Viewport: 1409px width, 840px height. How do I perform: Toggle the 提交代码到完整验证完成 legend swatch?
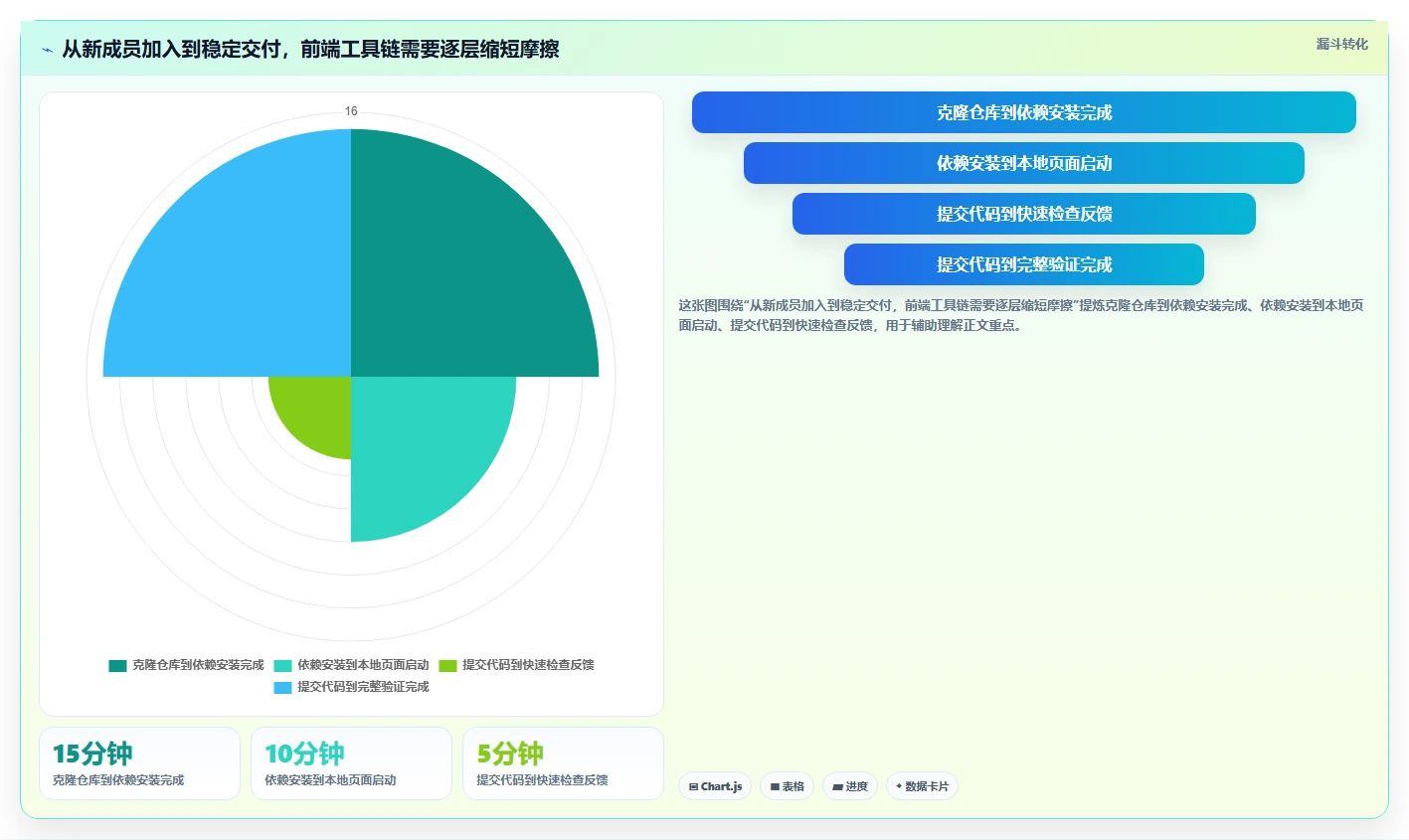click(x=282, y=687)
